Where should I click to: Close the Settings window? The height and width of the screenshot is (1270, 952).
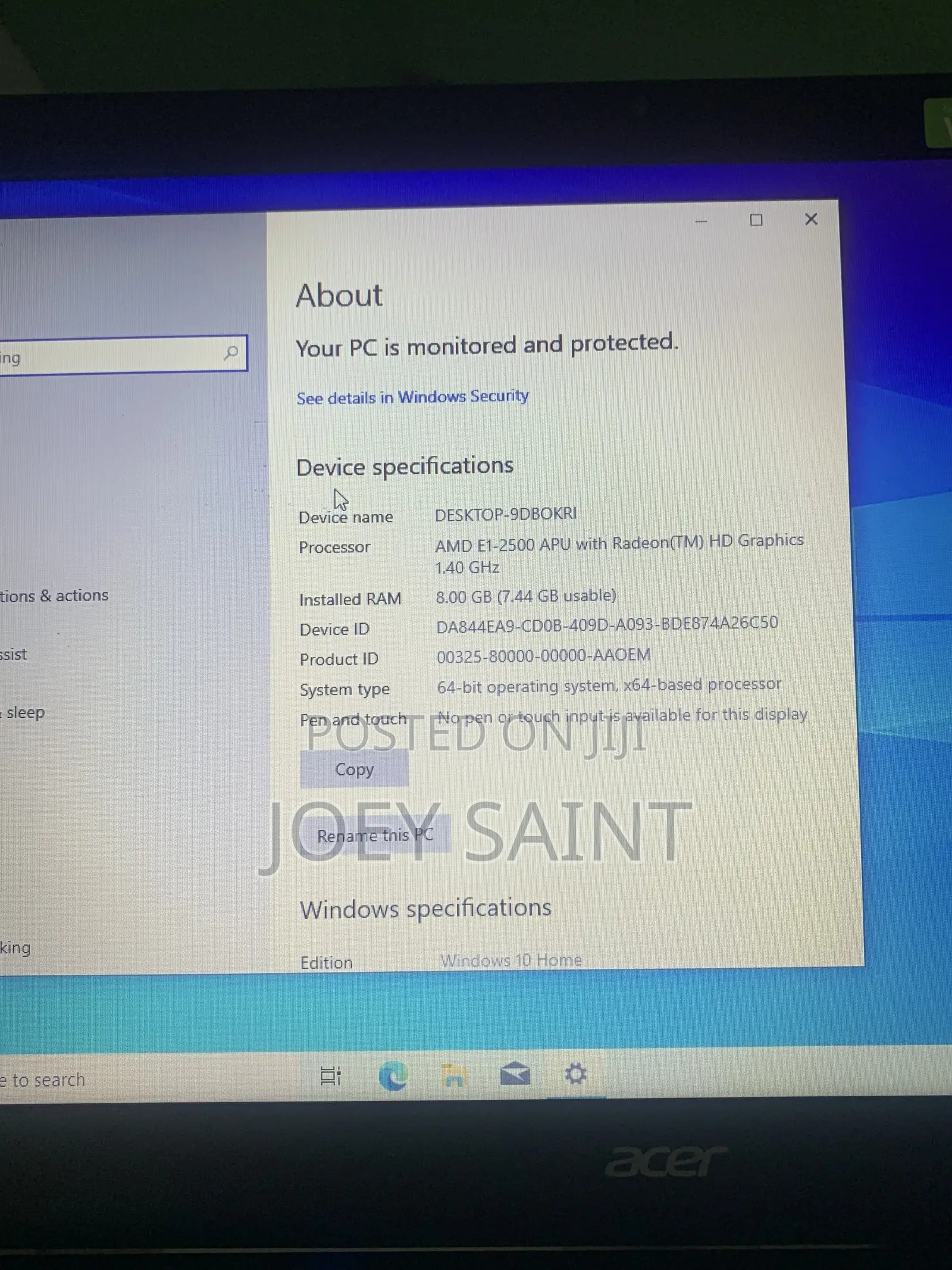811,219
